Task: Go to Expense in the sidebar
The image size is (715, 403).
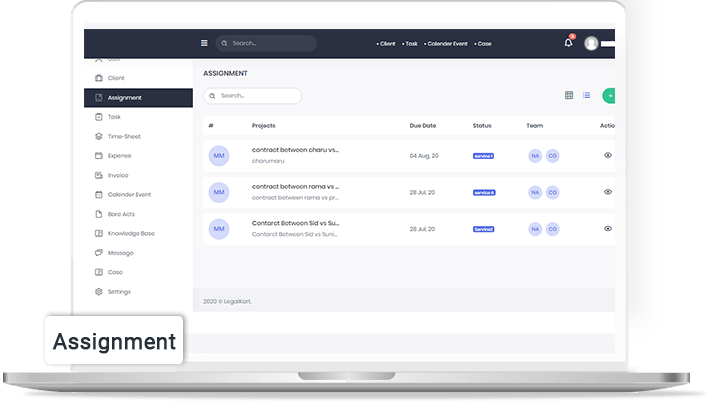Action: pos(119,156)
